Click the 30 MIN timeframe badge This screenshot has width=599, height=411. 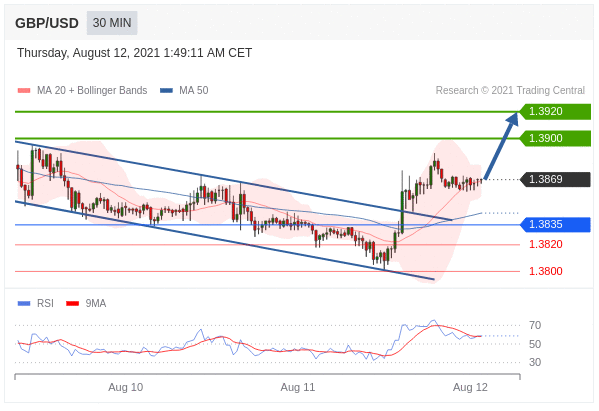112,23
